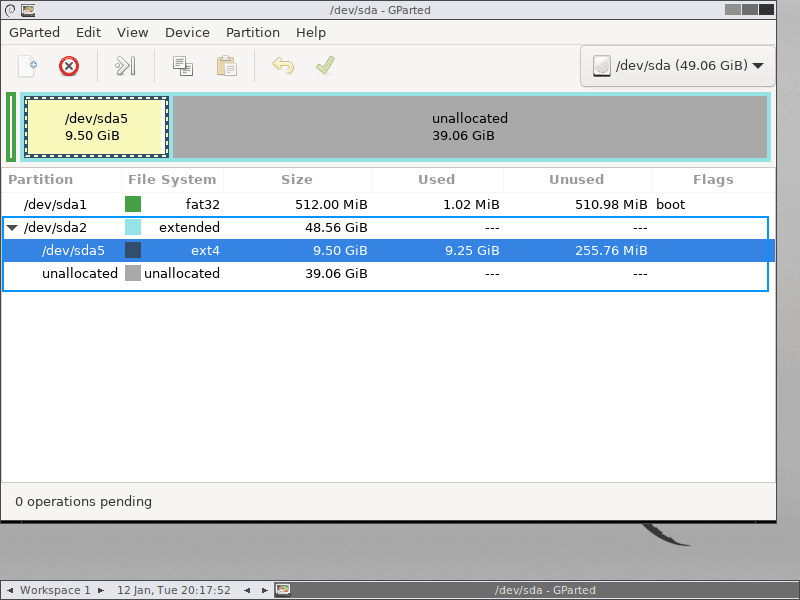Click the Apply all operations checkmark
Image resolution: width=800 pixels, height=600 pixels.
coord(325,67)
